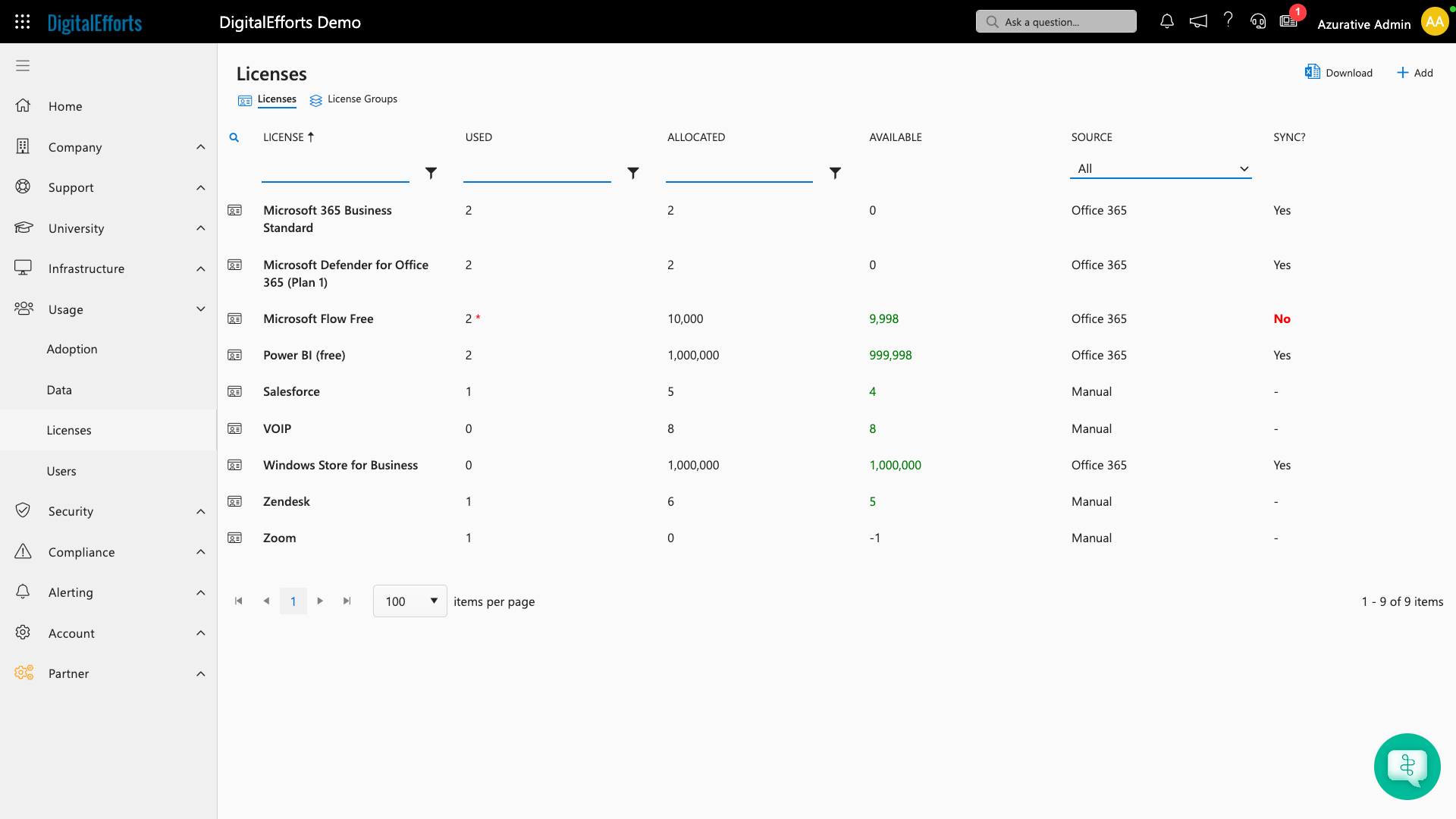Open row icon for VOIP
The height and width of the screenshot is (819, 1456).
click(235, 428)
